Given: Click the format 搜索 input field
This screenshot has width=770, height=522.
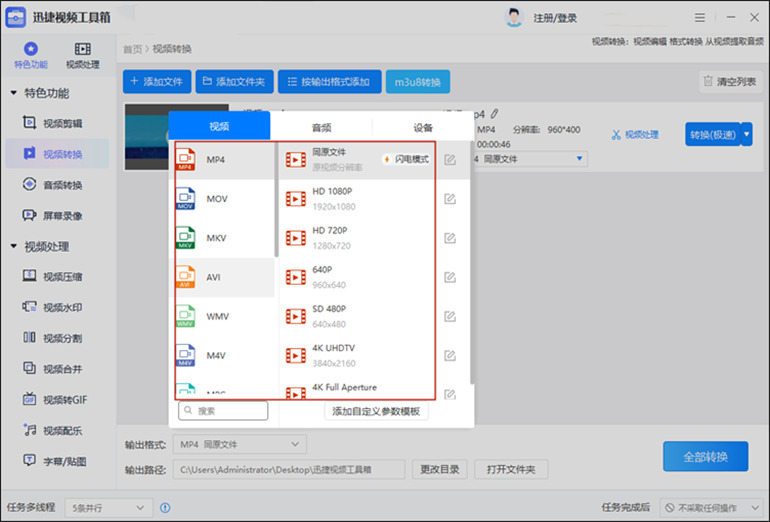Looking at the screenshot, I should point(223,411).
